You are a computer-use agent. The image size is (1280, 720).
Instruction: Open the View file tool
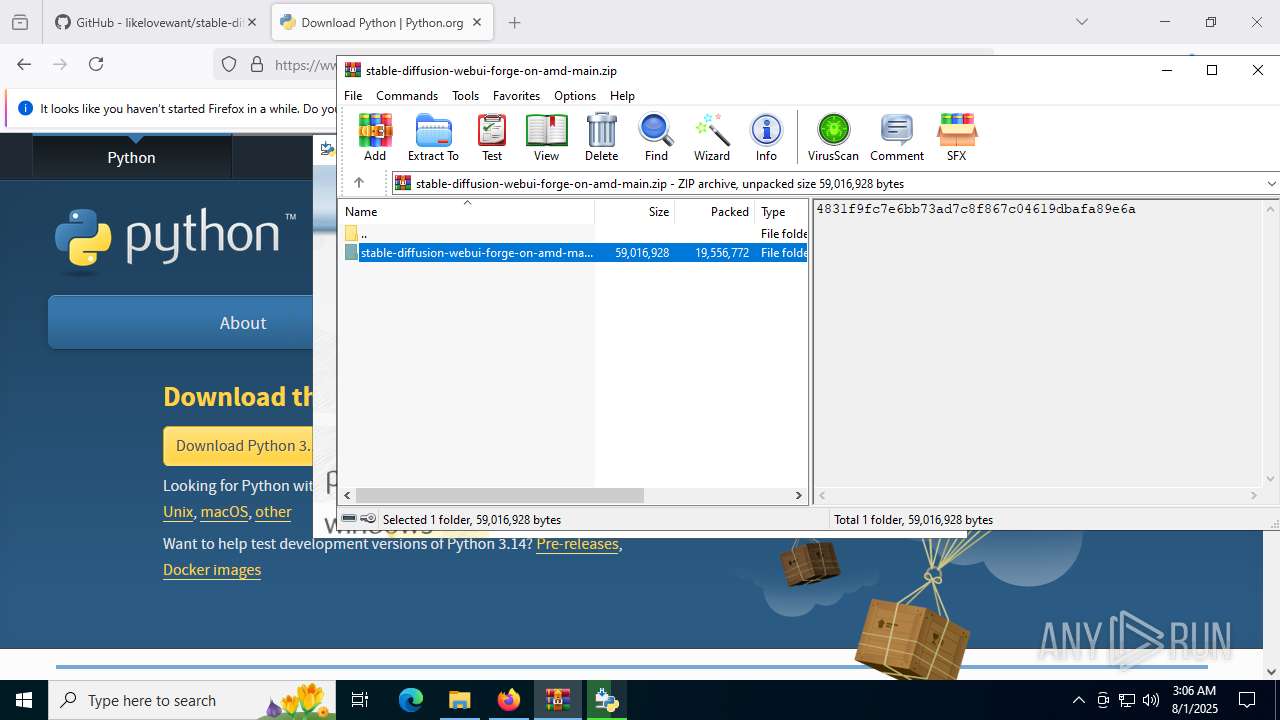click(x=546, y=137)
